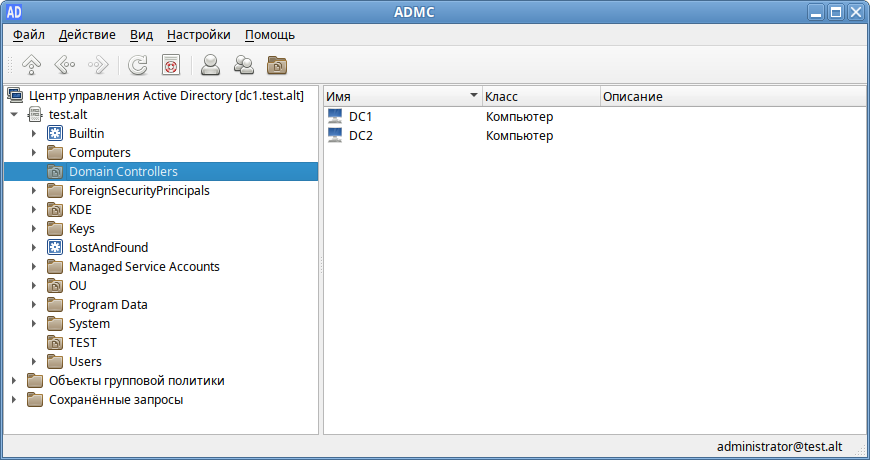
Task: Open the Настройки menu
Action: [197, 34]
